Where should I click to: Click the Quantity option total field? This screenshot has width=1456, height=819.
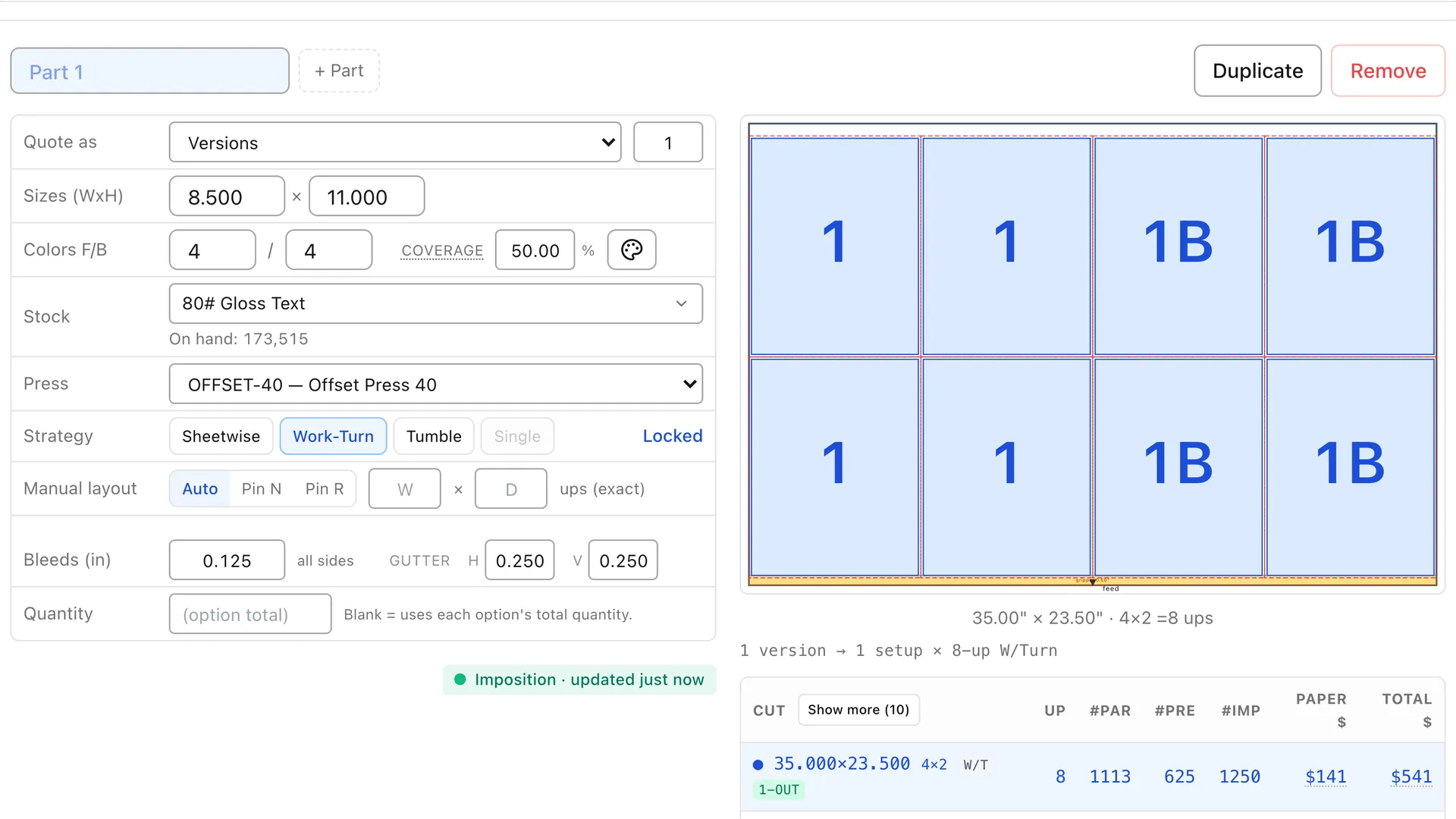250,614
